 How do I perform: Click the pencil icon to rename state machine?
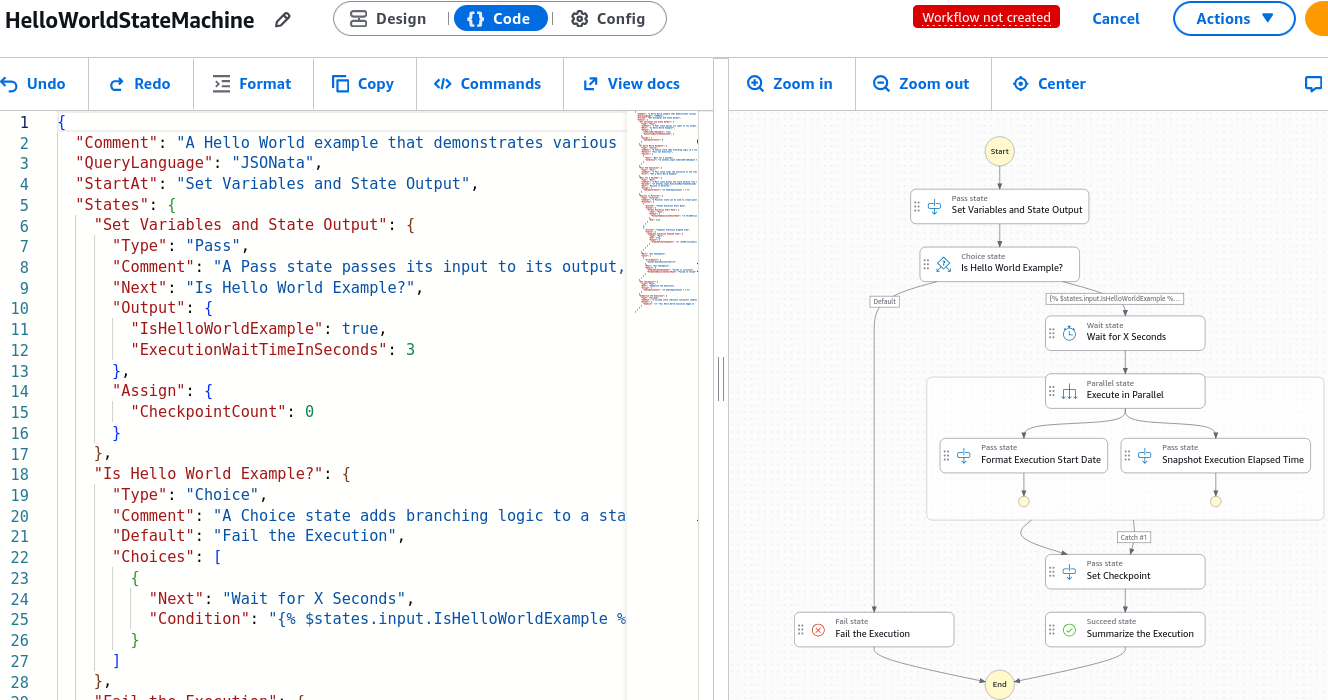(283, 20)
